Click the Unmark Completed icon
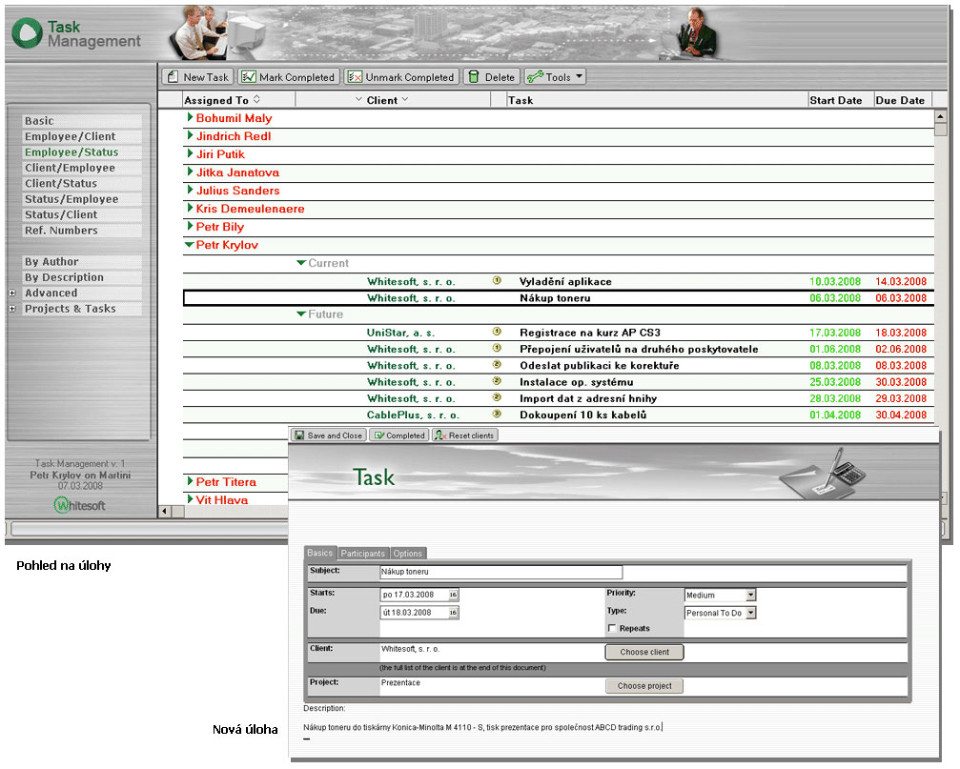 click(354, 77)
